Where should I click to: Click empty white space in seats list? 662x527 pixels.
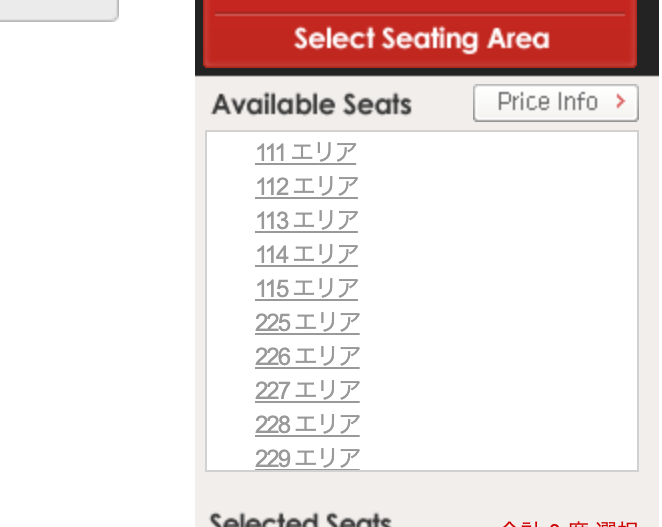[500, 300]
